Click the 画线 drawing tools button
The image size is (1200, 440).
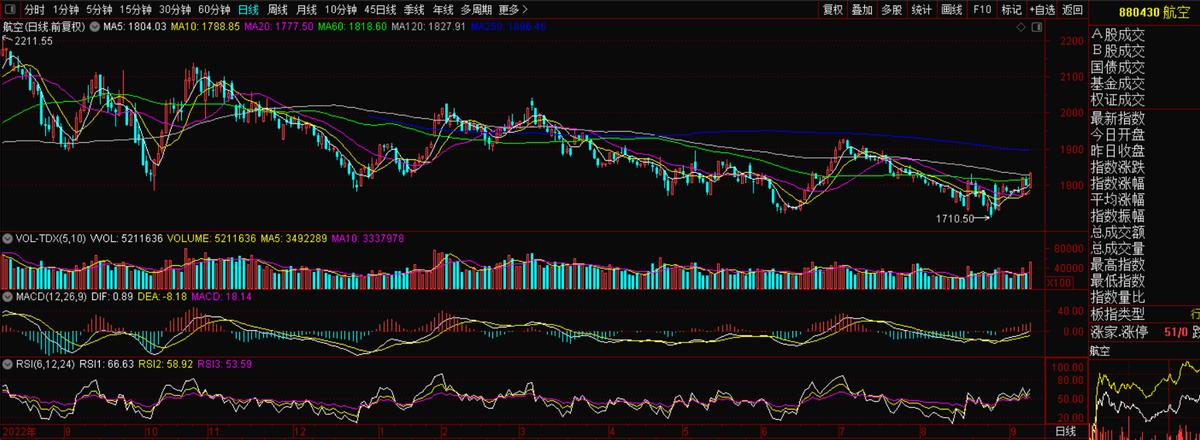pyautogui.click(x=952, y=9)
